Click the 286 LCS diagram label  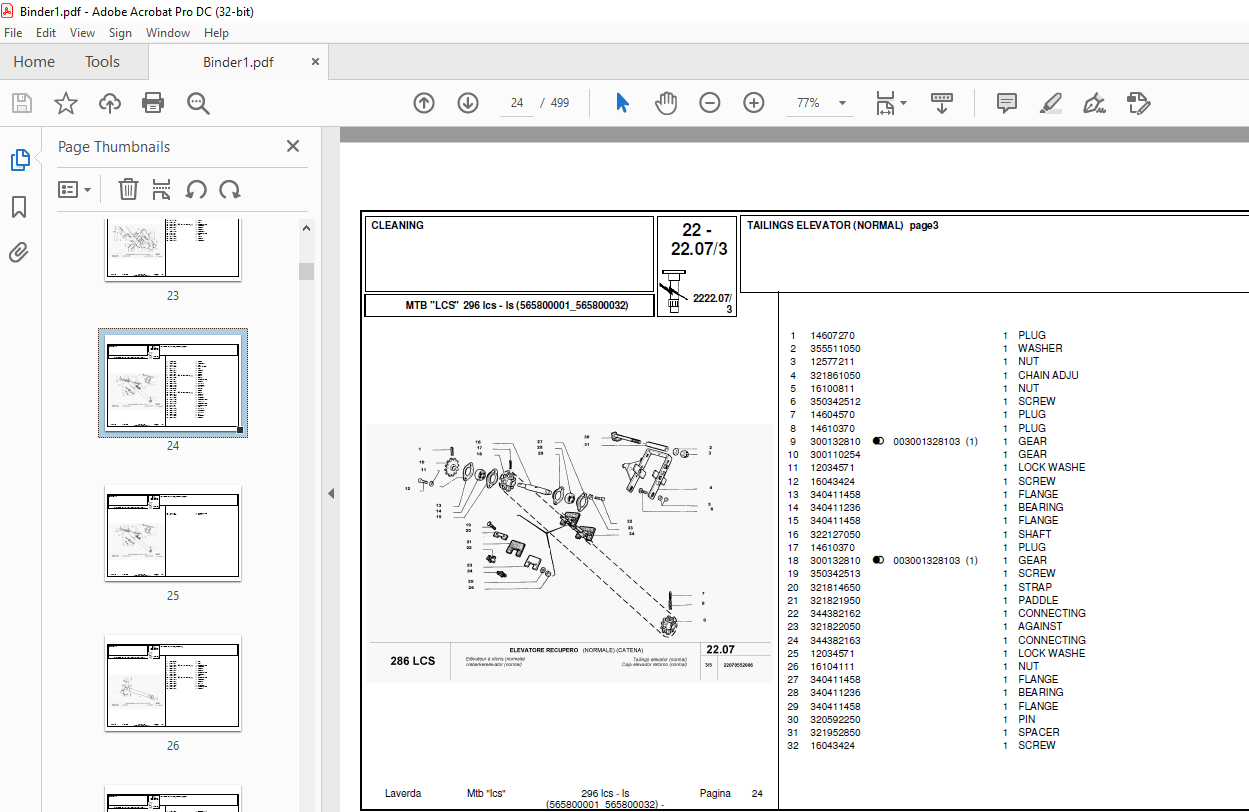click(x=412, y=661)
